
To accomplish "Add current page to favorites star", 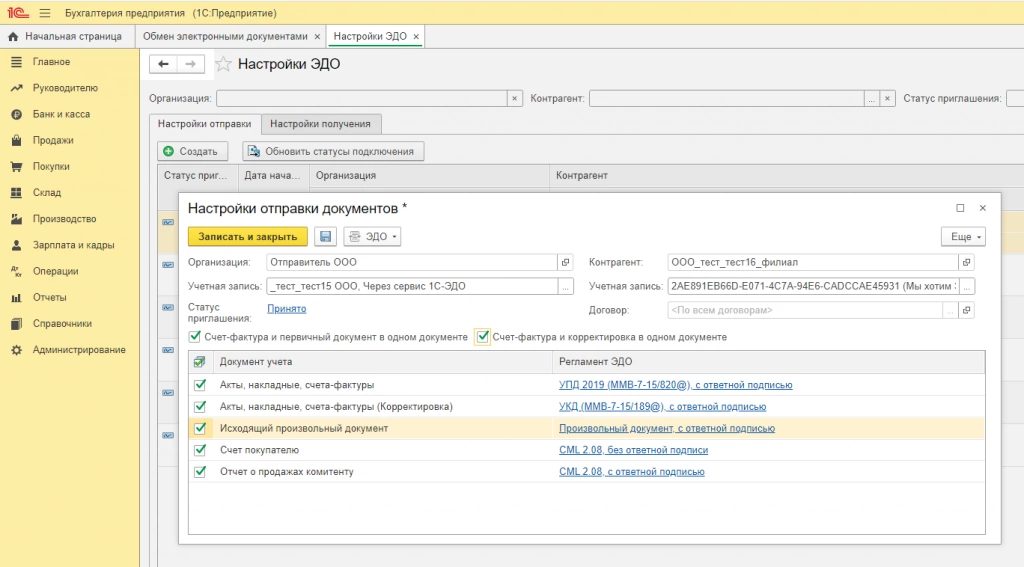I will [224, 64].
